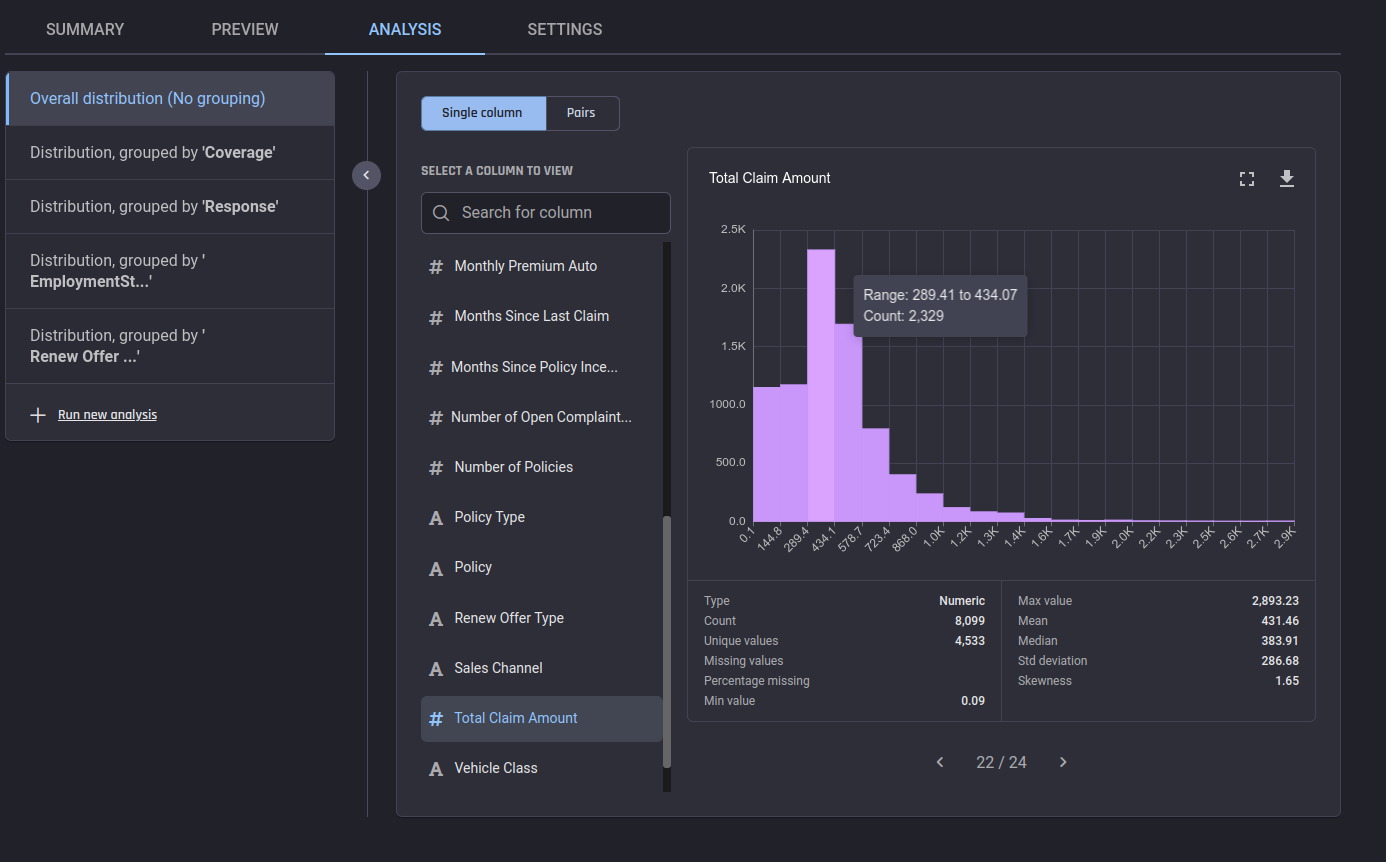Viewport: 1386px width, 862px height.
Task: Click the text type icon for Renew Offer Type
Action: [x=436, y=619]
